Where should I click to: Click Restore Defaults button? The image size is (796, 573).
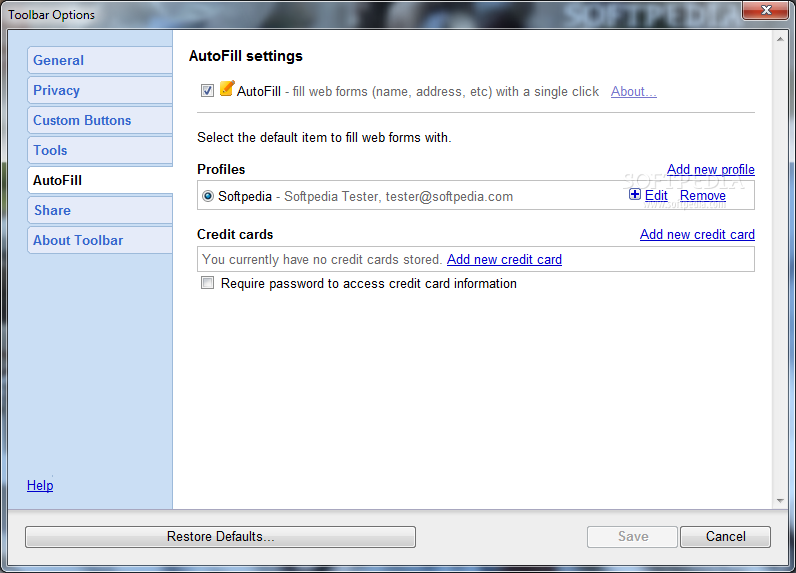coord(220,536)
